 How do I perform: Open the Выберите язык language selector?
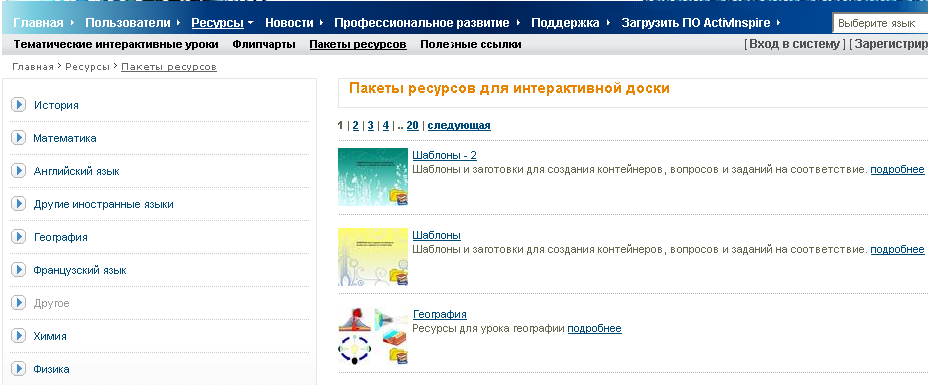880,24
